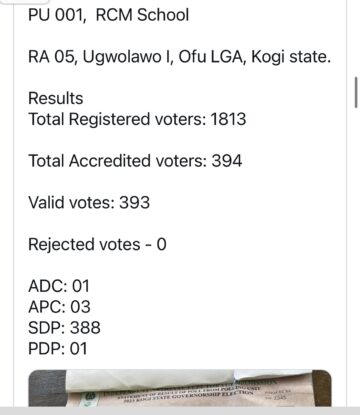This screenshot has height=415, width=360.
Task: Click the accredited voters figure 394
Action: pyautogui.click(x=227, y=161)
